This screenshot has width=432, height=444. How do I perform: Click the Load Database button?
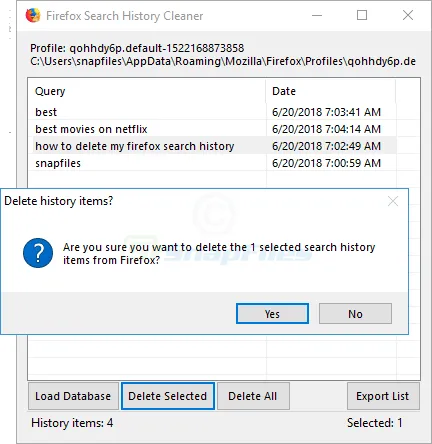73,396
